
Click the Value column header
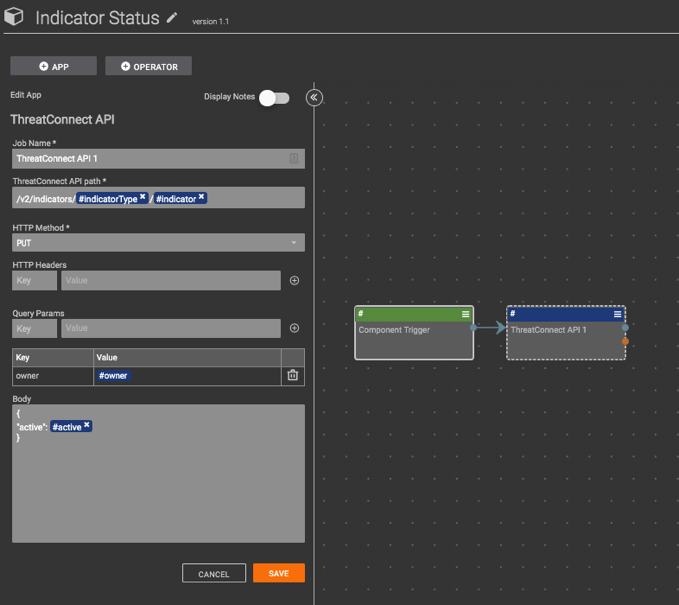[187, 358]
